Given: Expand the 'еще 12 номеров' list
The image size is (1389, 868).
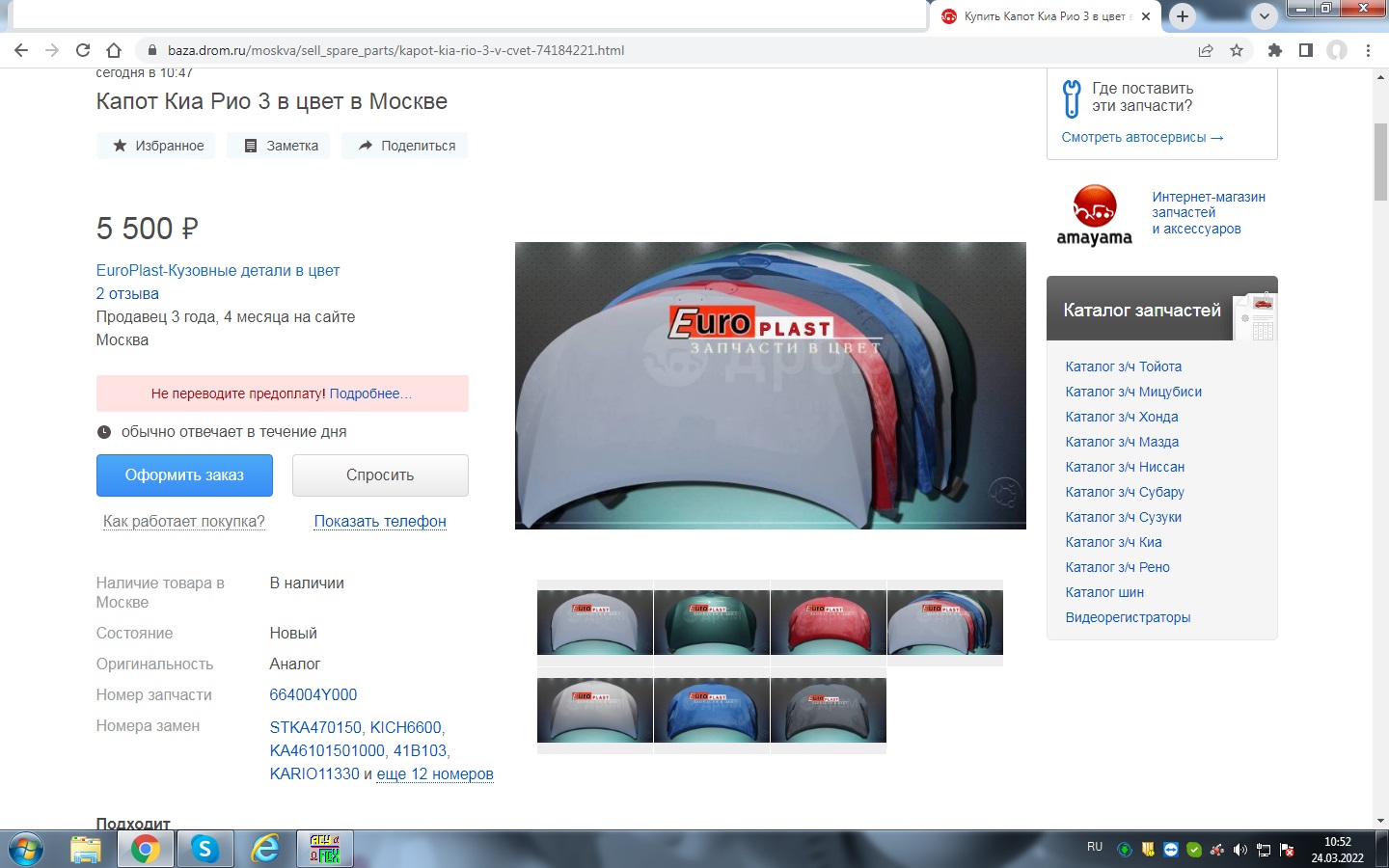Looking at the screenshot, I should click(x=434, y=773).
